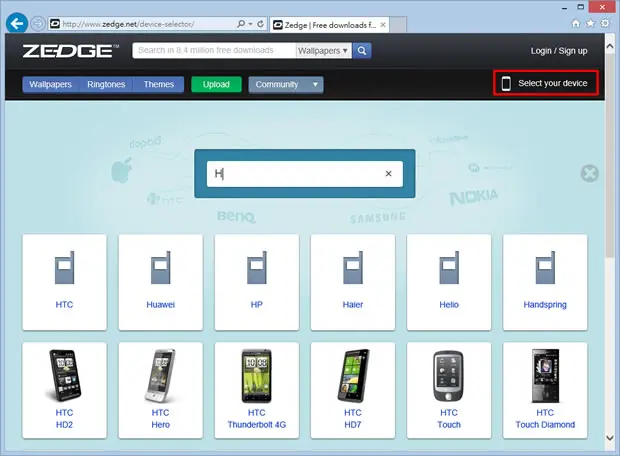Screen dimensions: 620x456
Task: Go back with browser back arrow
Action: [17, 24]
